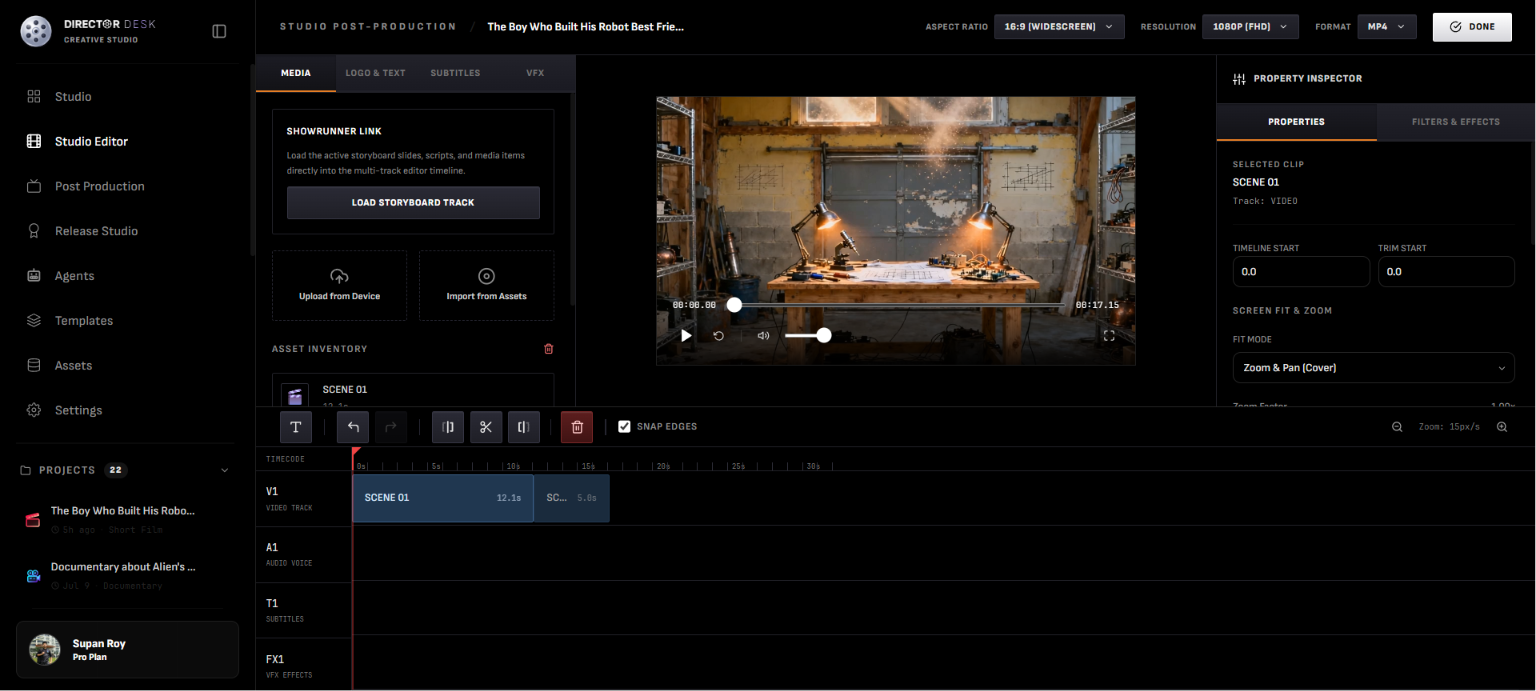The height and width of the screenshot is (691, 1536).
Task: Click the Trim Start input field
Action: 1446,272
